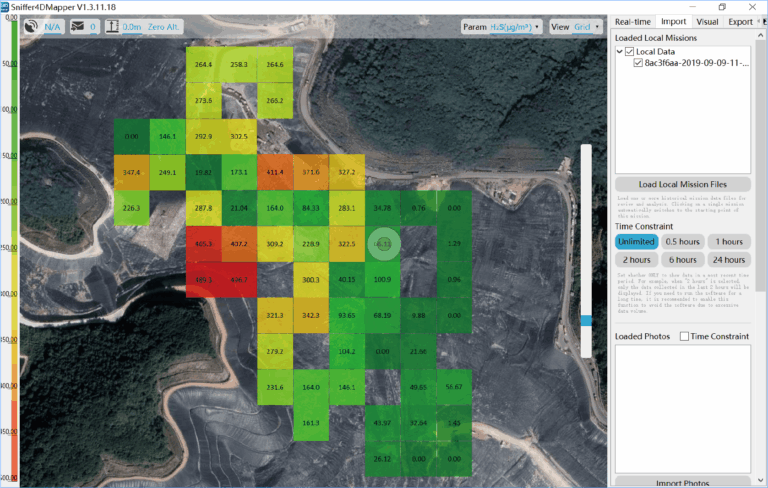The image size is (768, 488).
Task: Click the circular marker on the grid map
Action: (x=384, y=244)
